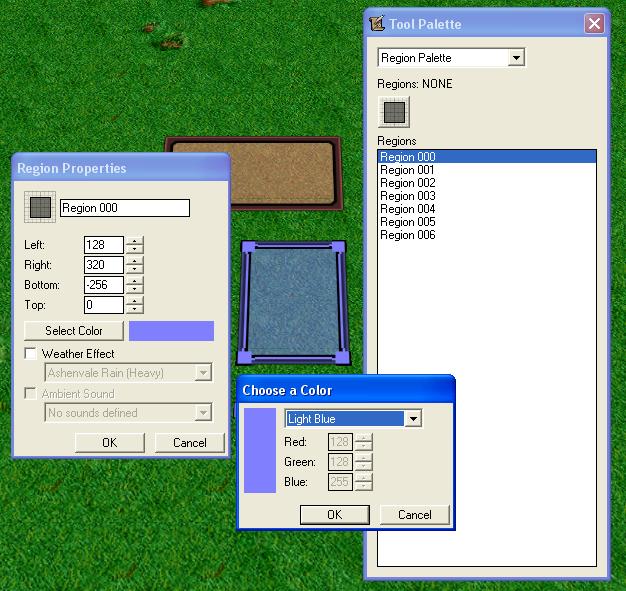This screenshot has height=591, width=626.
Task: Click the Tool Palette scroll title icon
Action: click(x=377, y=24)
